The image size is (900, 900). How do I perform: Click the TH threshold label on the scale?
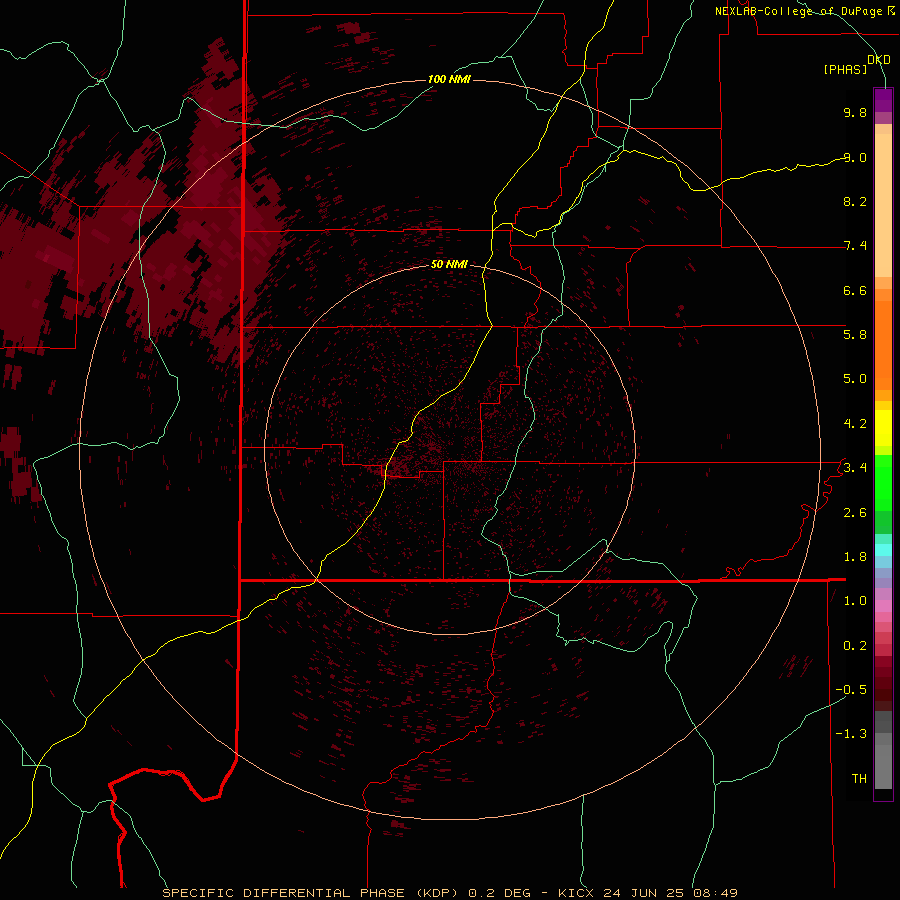point(859,779)
